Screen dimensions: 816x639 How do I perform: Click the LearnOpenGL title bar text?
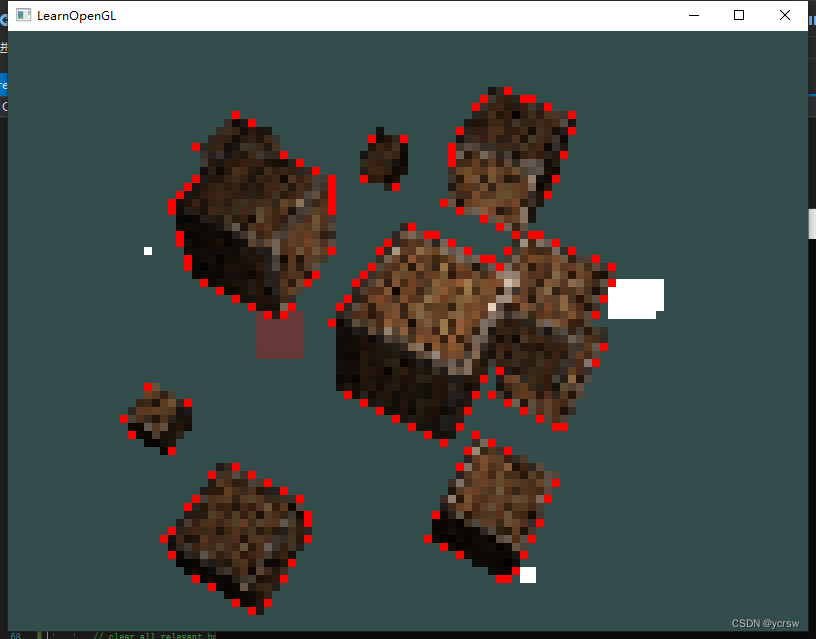[x=76, y=16]
